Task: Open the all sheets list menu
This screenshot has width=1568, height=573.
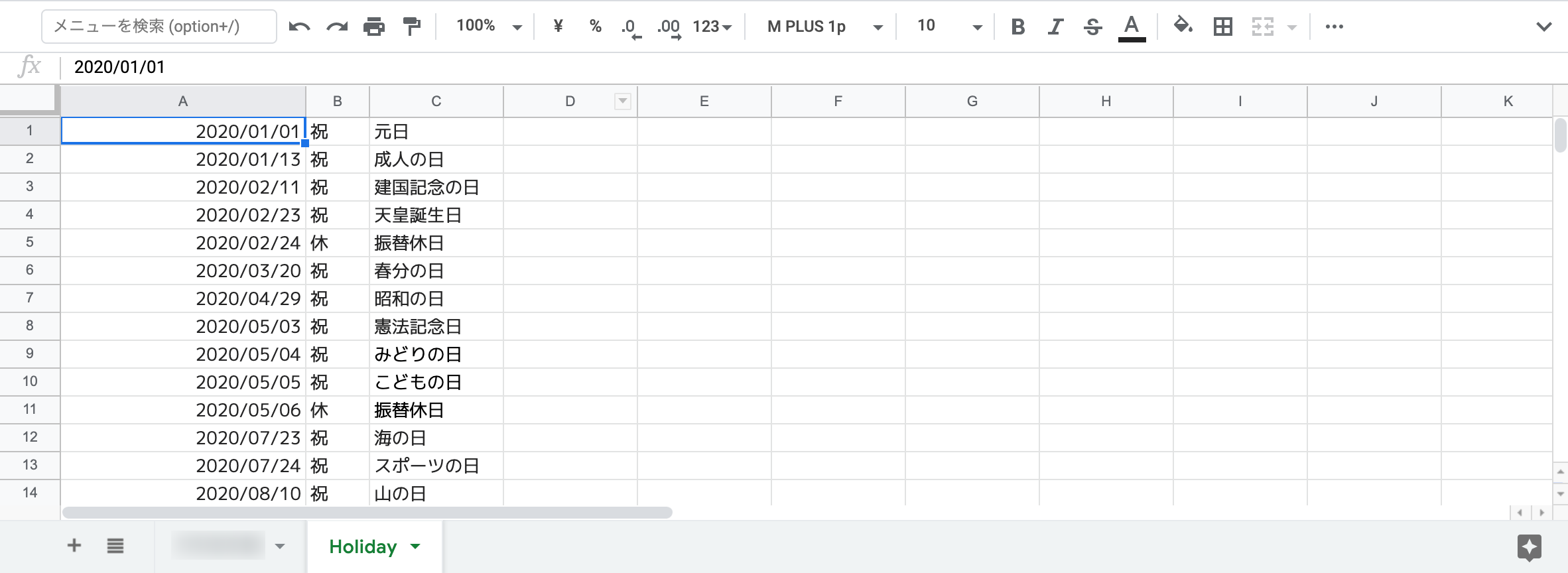Action: tap(115, 546)
